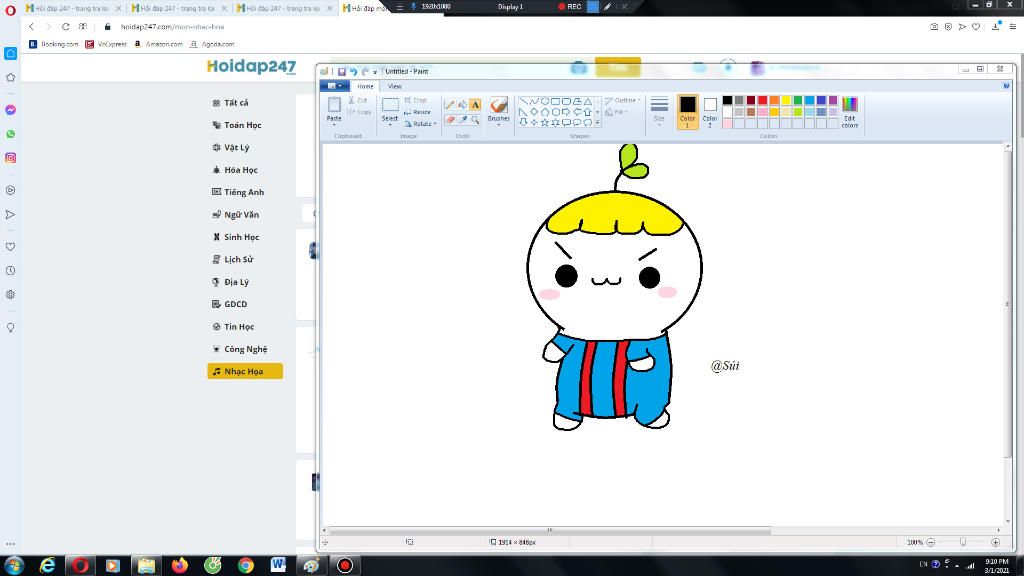Switch to the View ribbon tab
This screenshot has height=576, width=1024.
(394, 86)
